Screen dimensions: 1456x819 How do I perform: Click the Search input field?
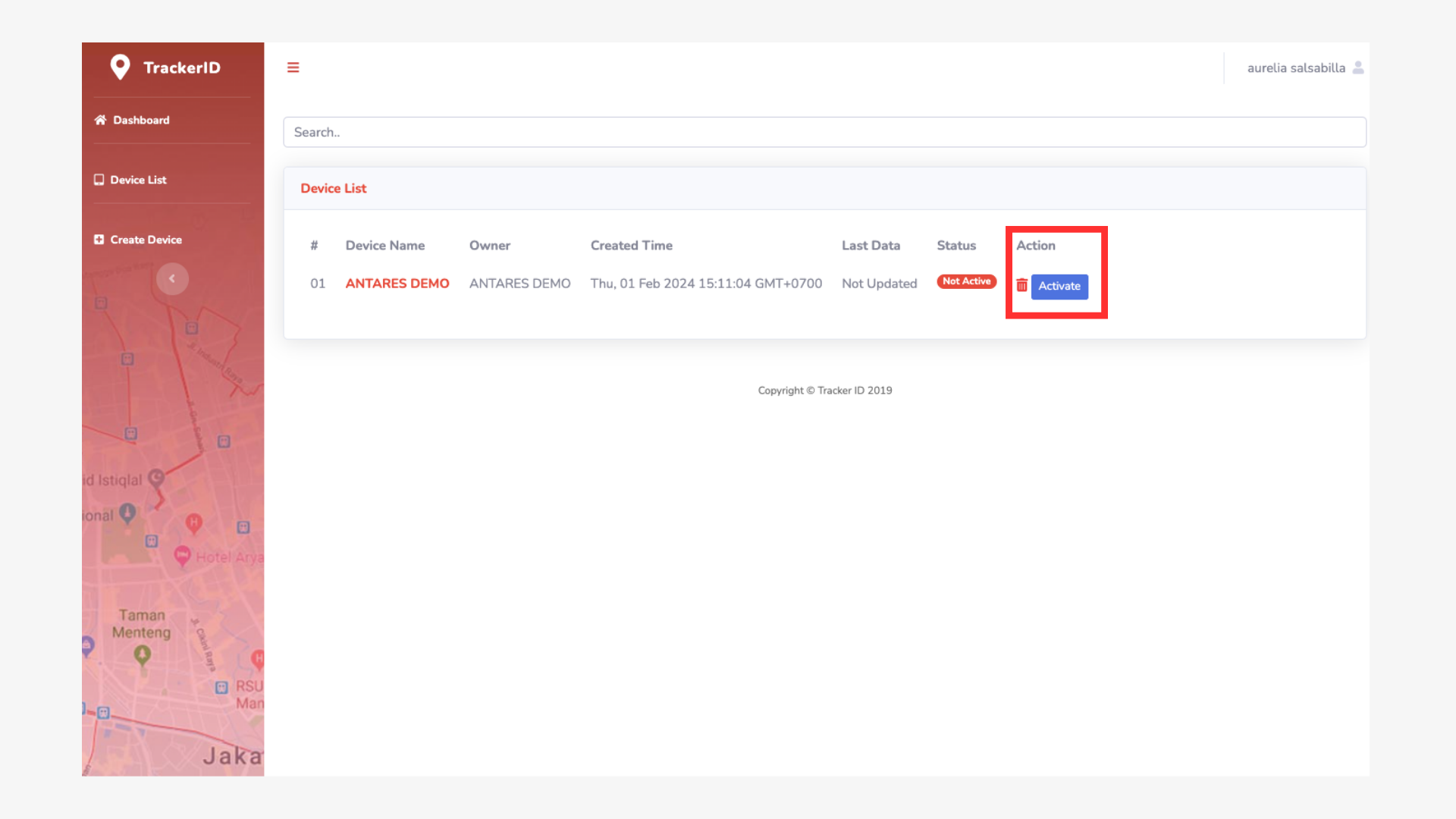pyautogui.click(x=824, y=132)
